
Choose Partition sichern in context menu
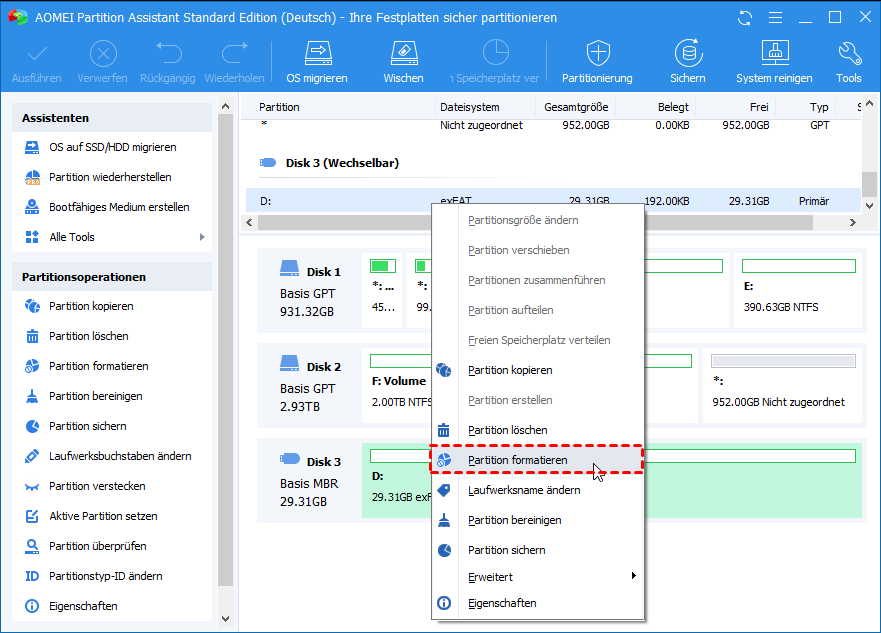pos(538,550)
